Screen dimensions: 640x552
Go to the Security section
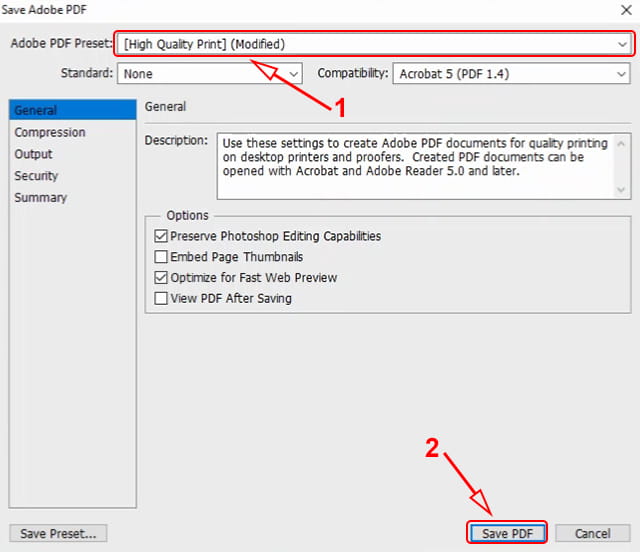coord(36,176)
